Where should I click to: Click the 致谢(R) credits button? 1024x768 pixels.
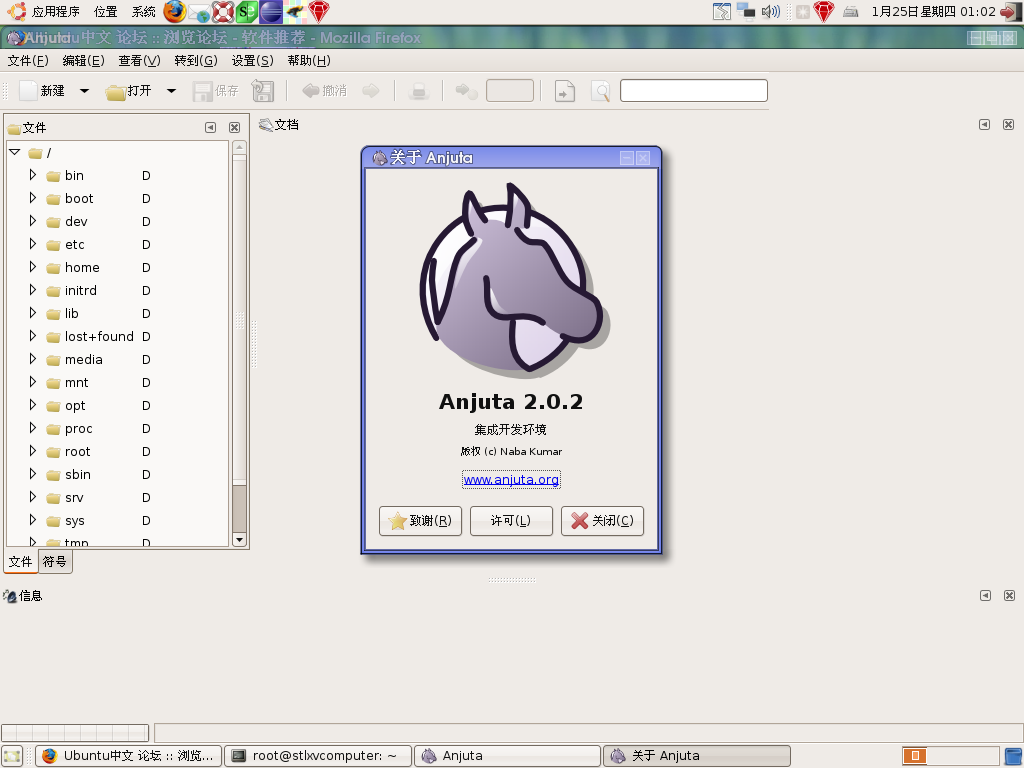421,520
